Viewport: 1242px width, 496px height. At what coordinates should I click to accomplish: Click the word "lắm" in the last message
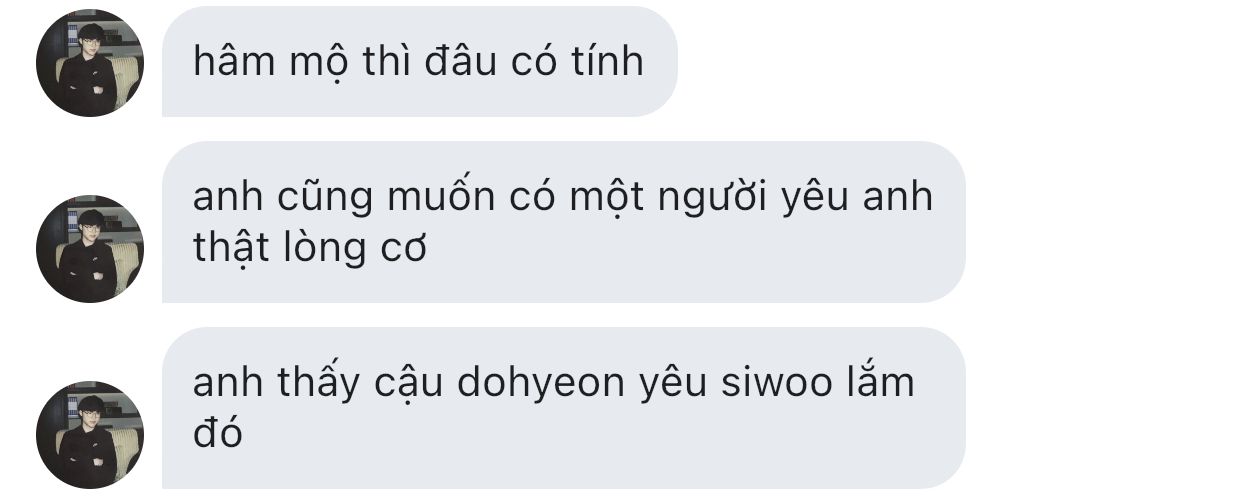(x=884, y=382)
